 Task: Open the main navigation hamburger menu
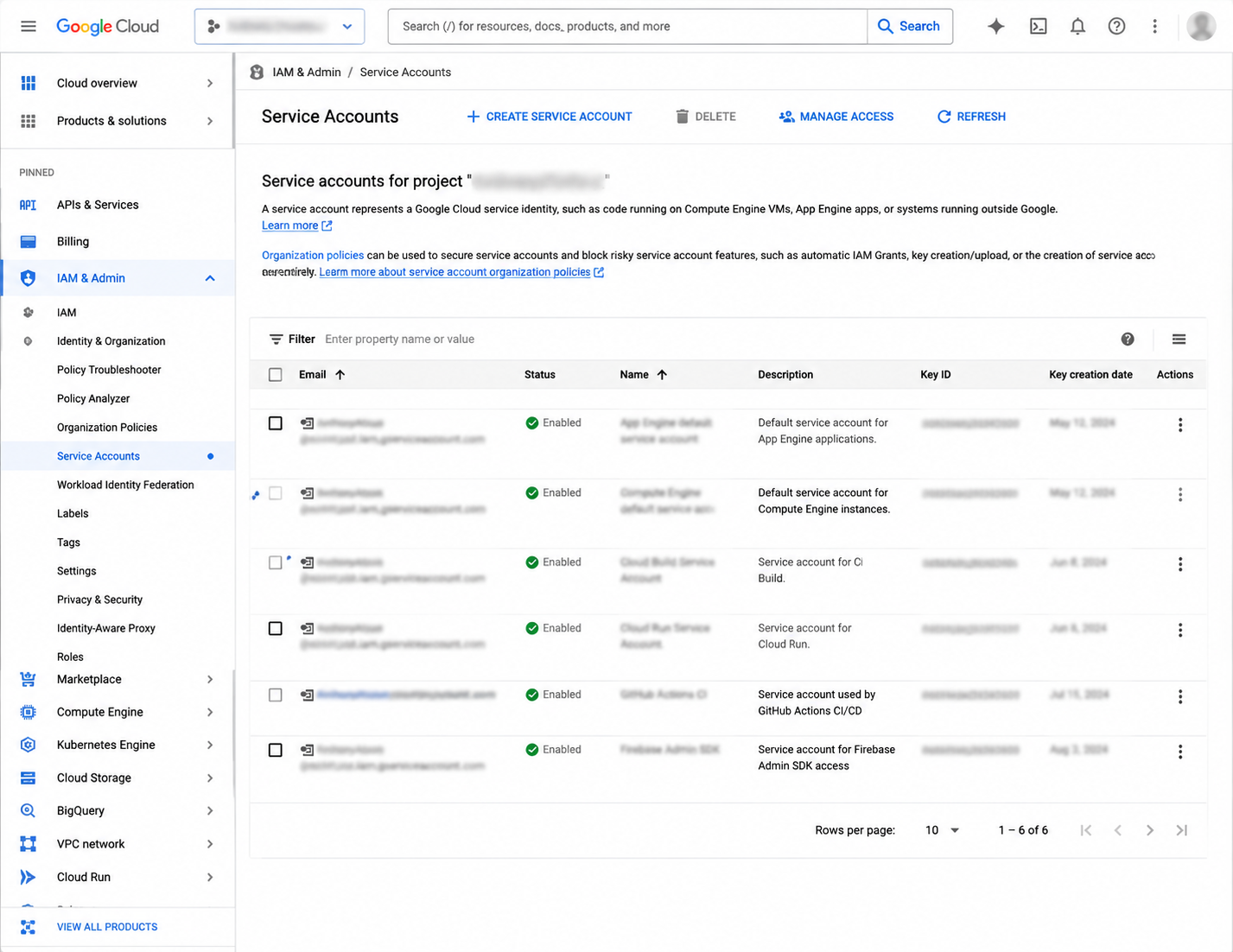click(x=29, y=26)
